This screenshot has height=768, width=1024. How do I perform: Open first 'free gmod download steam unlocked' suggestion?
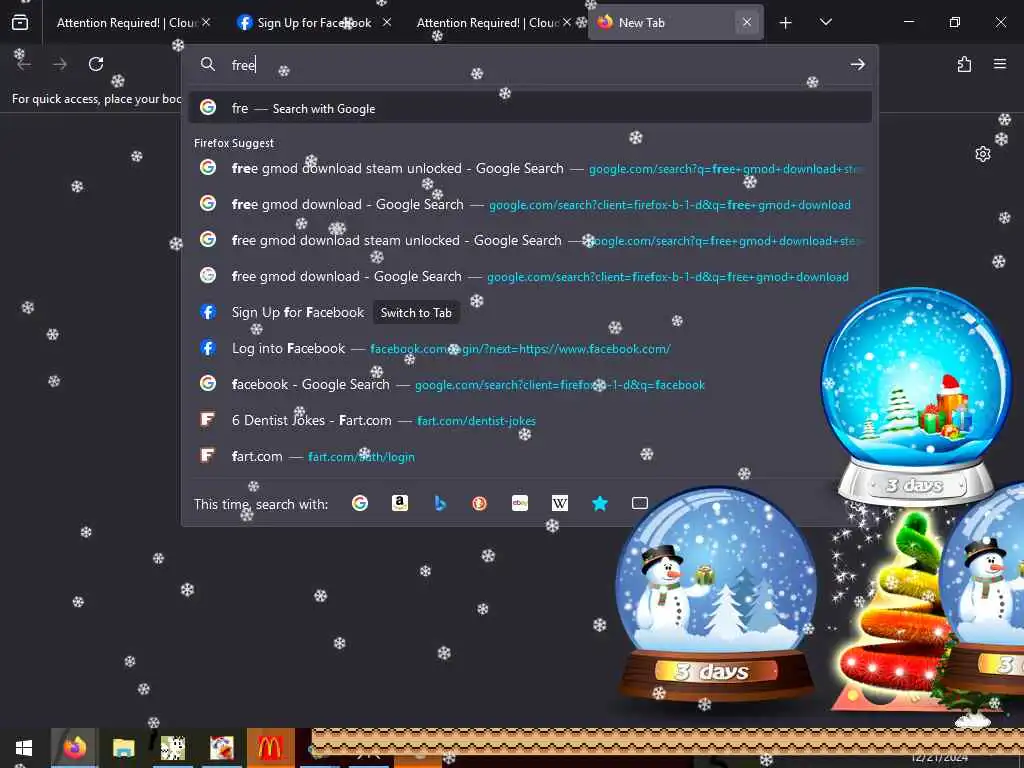(x=530, y=168)
